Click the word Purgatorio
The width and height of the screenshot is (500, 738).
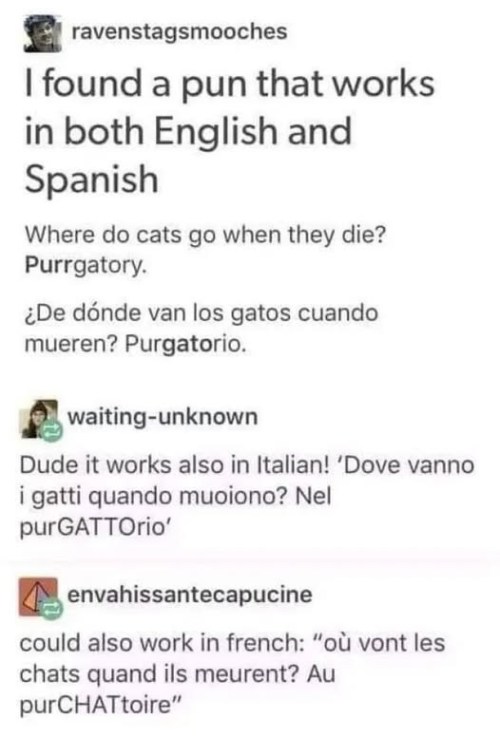point(185,345)
